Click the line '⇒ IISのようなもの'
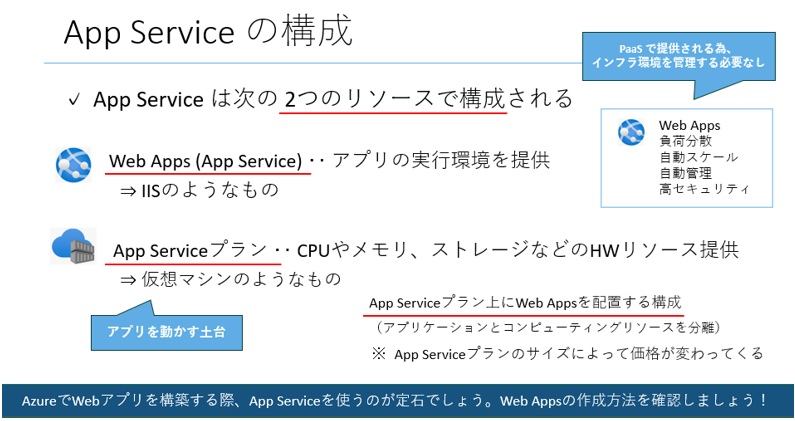Viewport: 795px width, 421px height. pos(199,190)
